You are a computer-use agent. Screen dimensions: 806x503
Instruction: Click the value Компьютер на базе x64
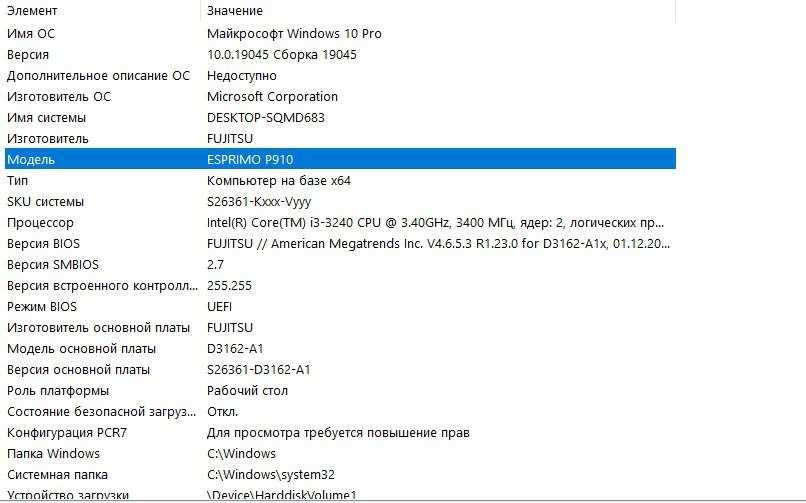279,181
